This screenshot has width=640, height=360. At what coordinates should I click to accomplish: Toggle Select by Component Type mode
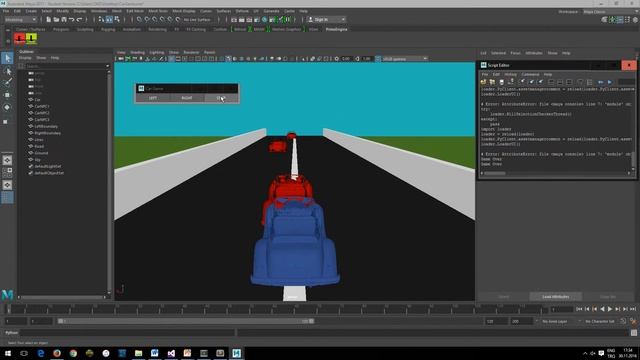pyautogui.click(x=117, y=20)
